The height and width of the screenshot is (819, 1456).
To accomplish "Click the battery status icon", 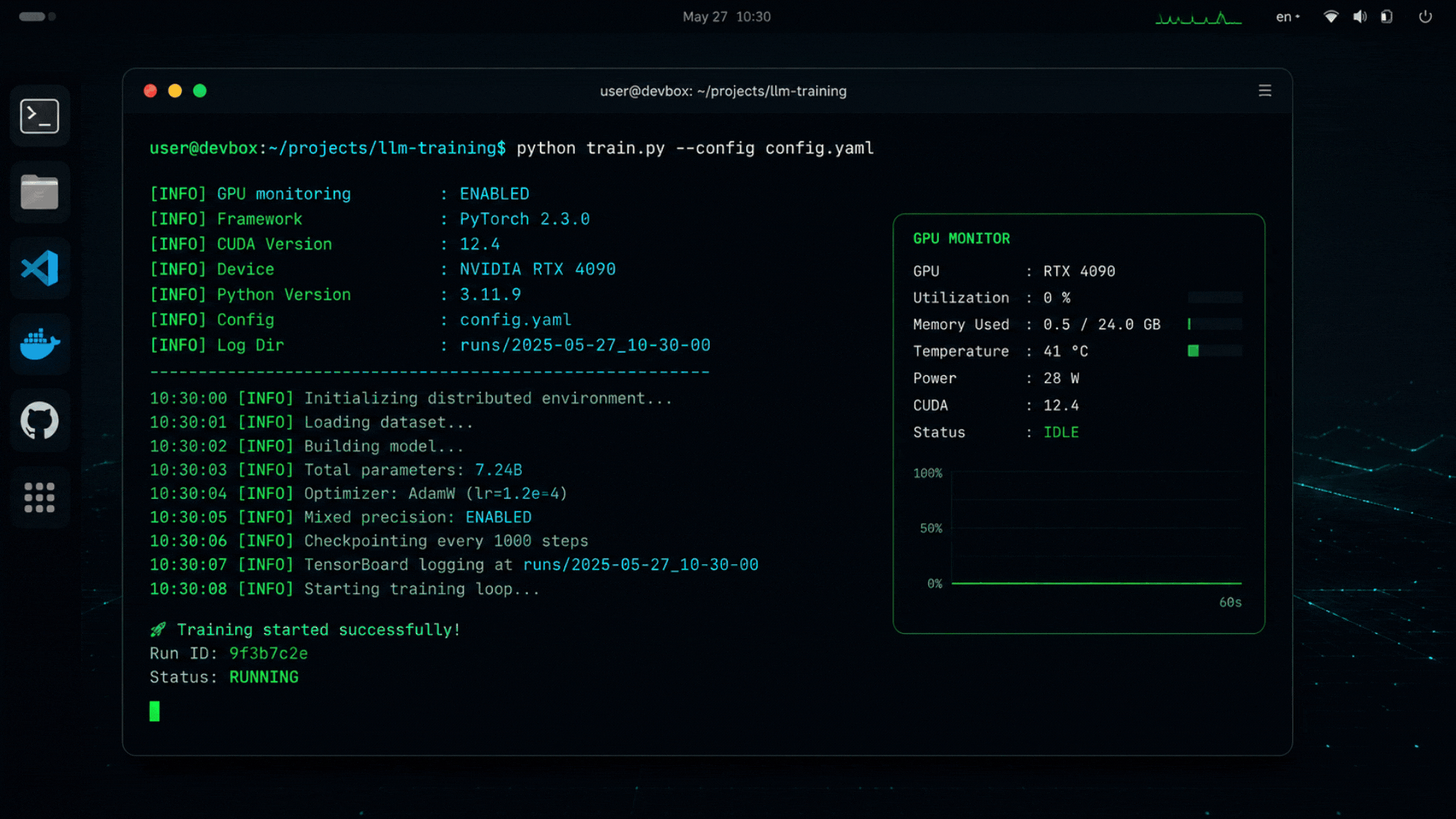I will coord(1387,17).
